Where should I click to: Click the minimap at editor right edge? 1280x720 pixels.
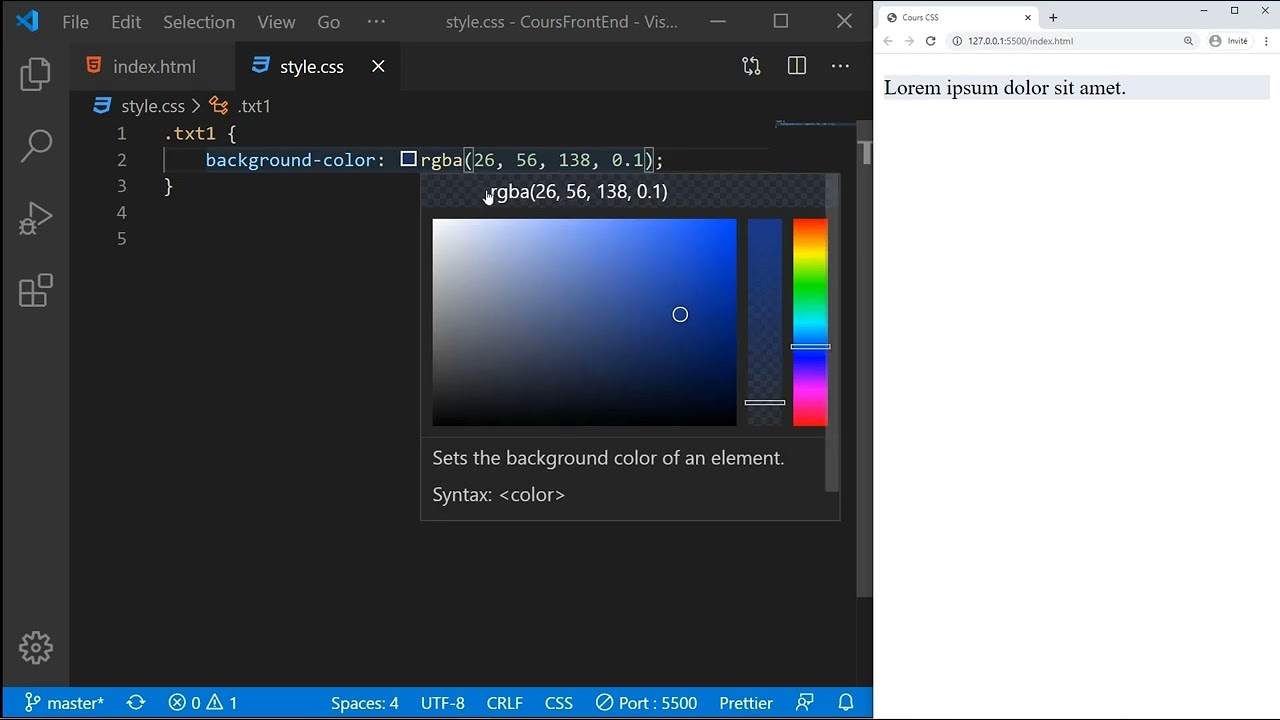click(x=815, y=124)
